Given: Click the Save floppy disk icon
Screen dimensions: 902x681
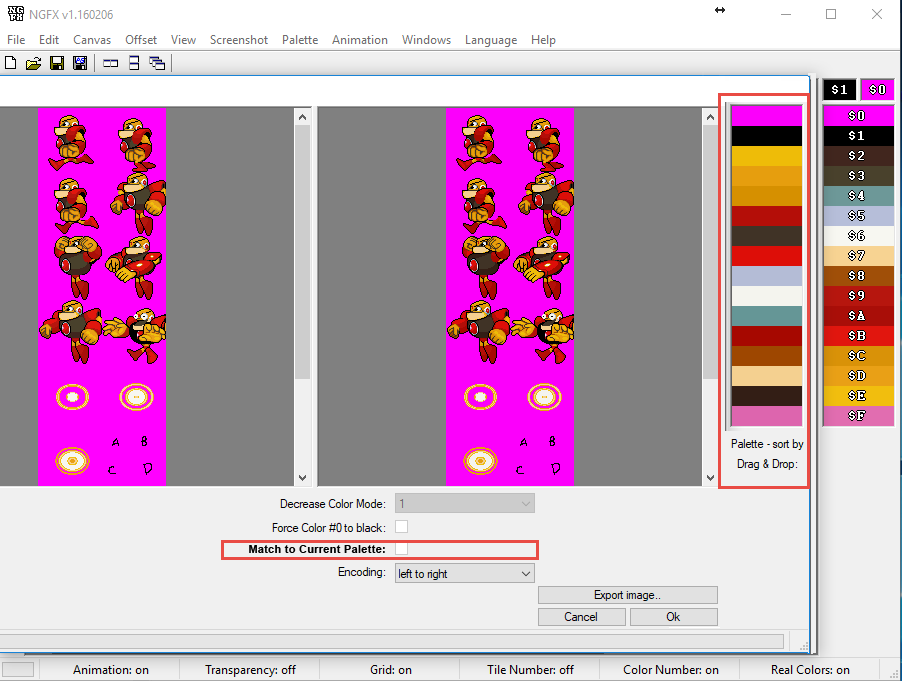Looking at the screenshot, I should click(x=57, y=63).
